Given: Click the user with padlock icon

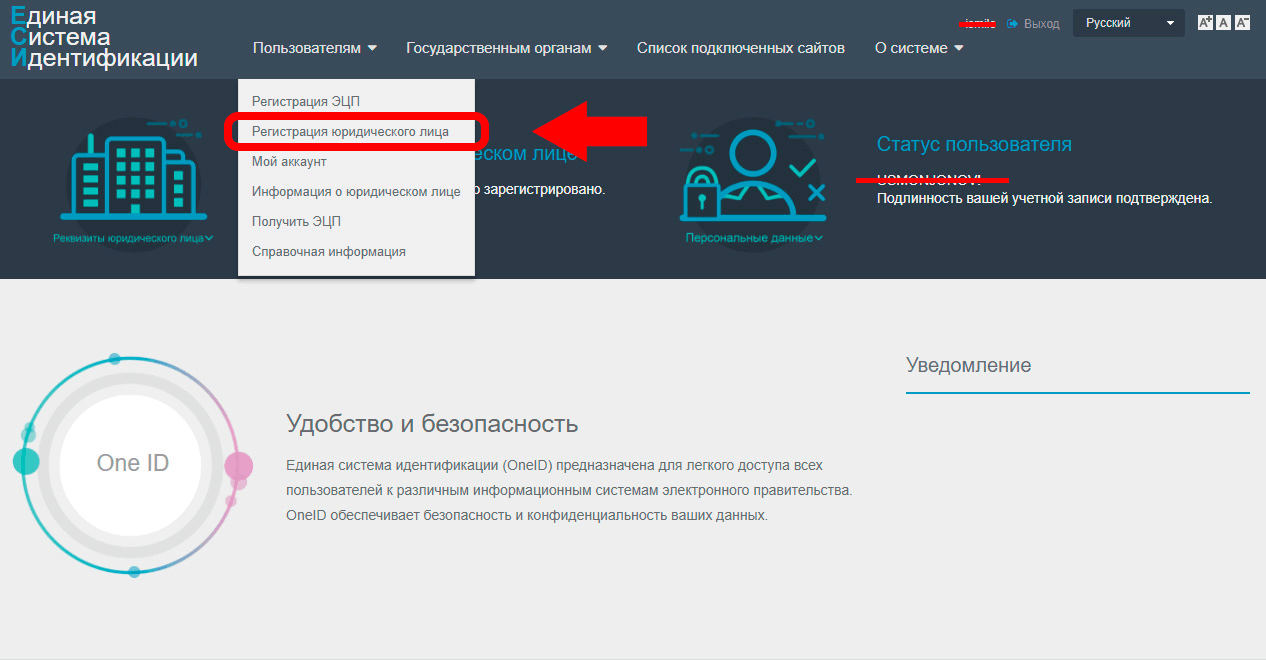Looking at the screenshot, I should [753, 174].
